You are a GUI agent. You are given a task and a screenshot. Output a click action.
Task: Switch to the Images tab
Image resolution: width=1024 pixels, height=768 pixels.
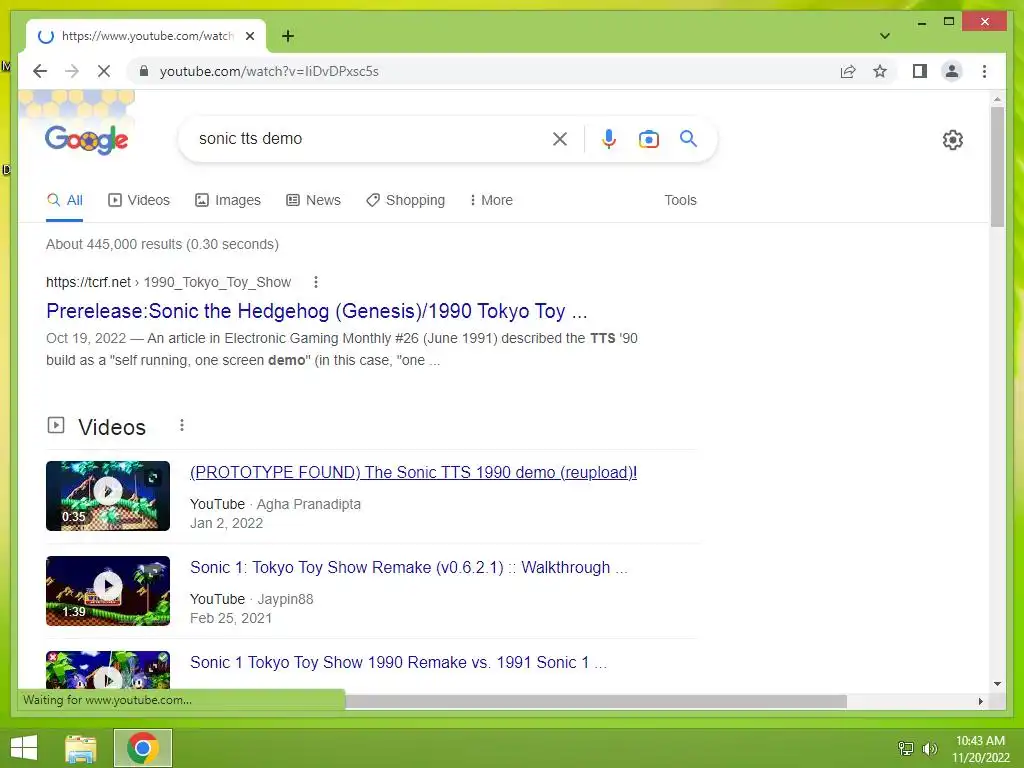(228, 200)
